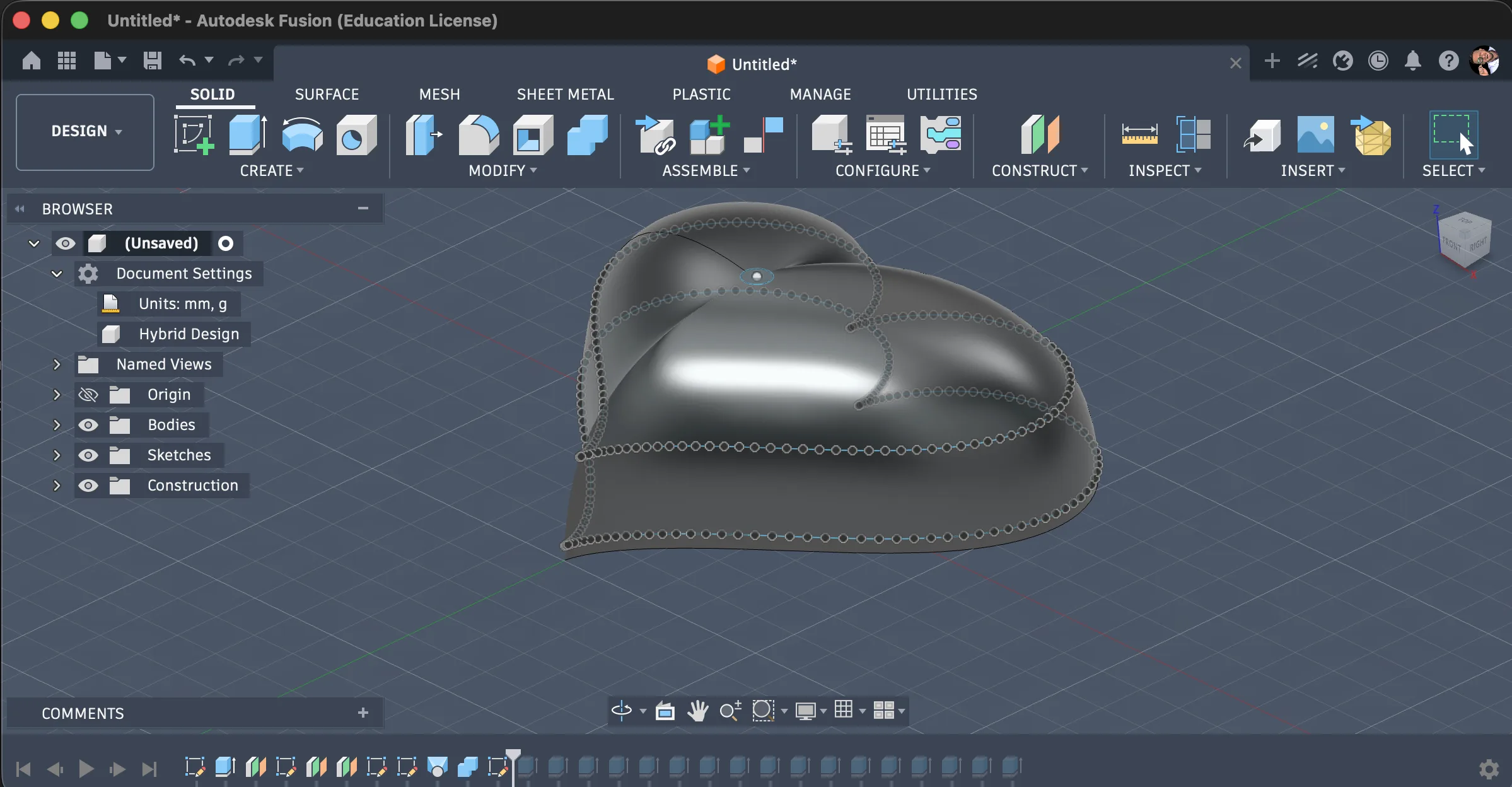Open the DESIGN workspace dropdown
This screenshot has width=1512, height=787.
pyautogui.click(x=85, y=132)
